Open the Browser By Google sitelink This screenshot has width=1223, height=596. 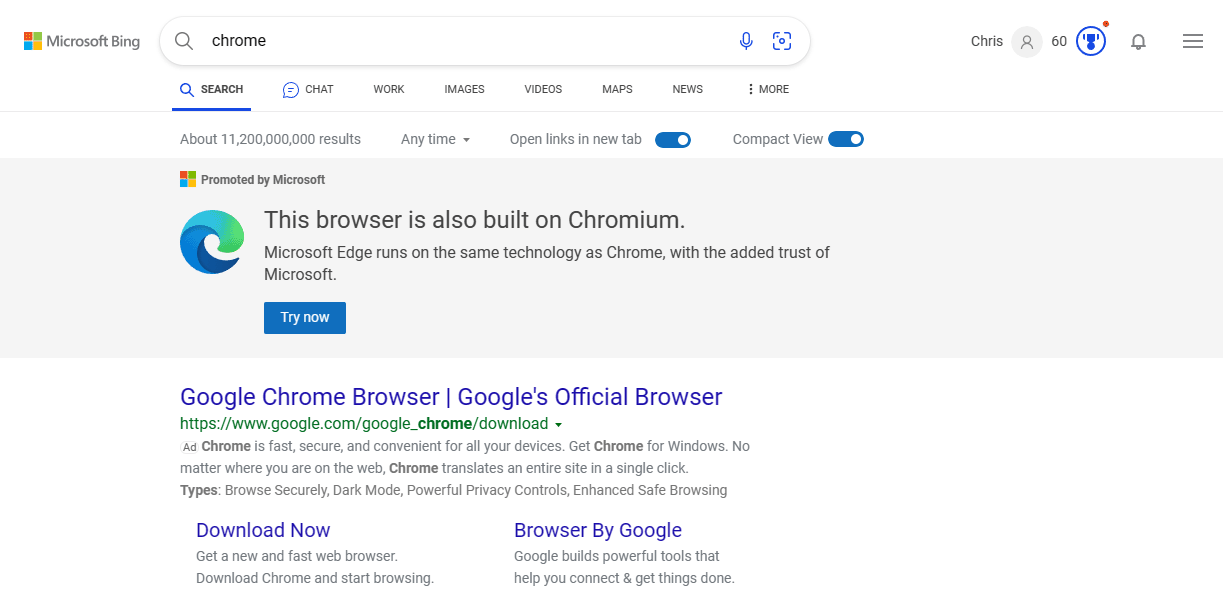pos(598,530)
